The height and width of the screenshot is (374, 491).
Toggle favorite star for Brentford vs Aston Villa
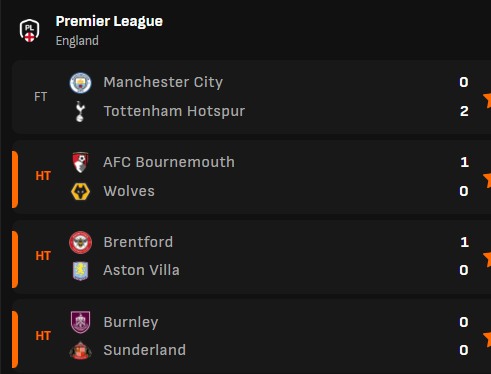(487, 259)
